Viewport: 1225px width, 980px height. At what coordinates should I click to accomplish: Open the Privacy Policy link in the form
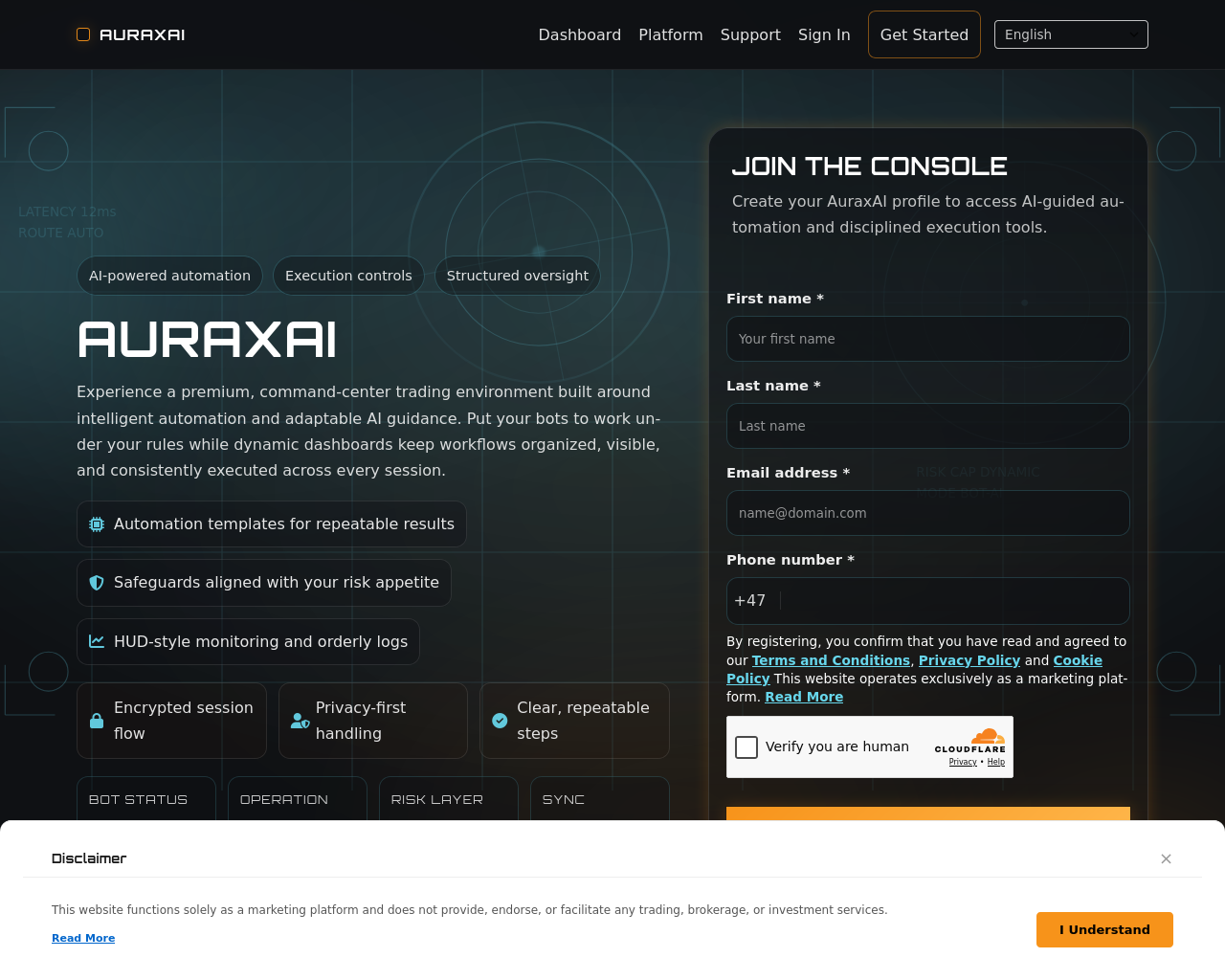(x=969, y=660)
